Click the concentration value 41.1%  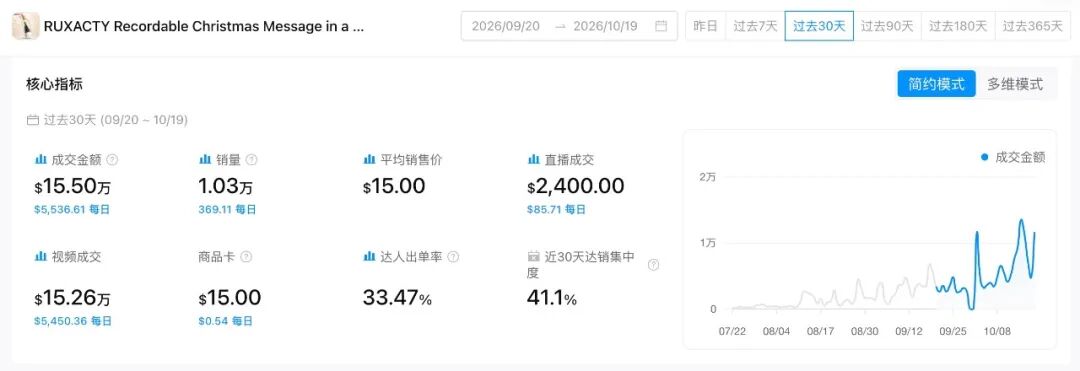click(x=552, y=299)
